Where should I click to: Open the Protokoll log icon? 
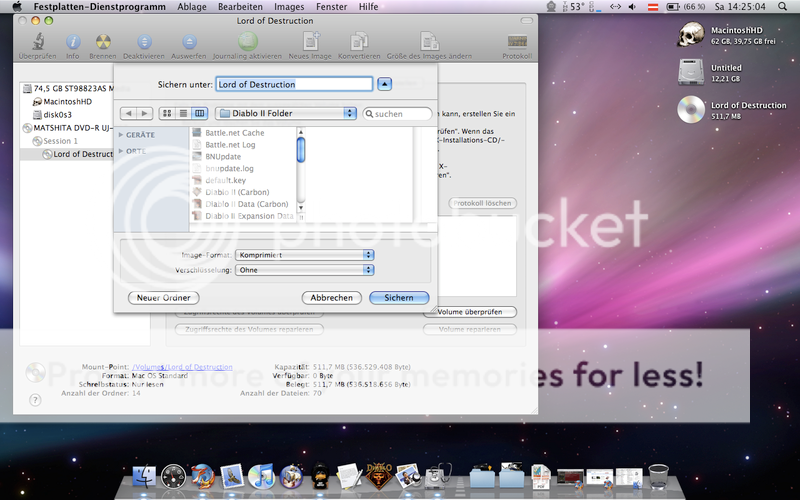[517, 42]
